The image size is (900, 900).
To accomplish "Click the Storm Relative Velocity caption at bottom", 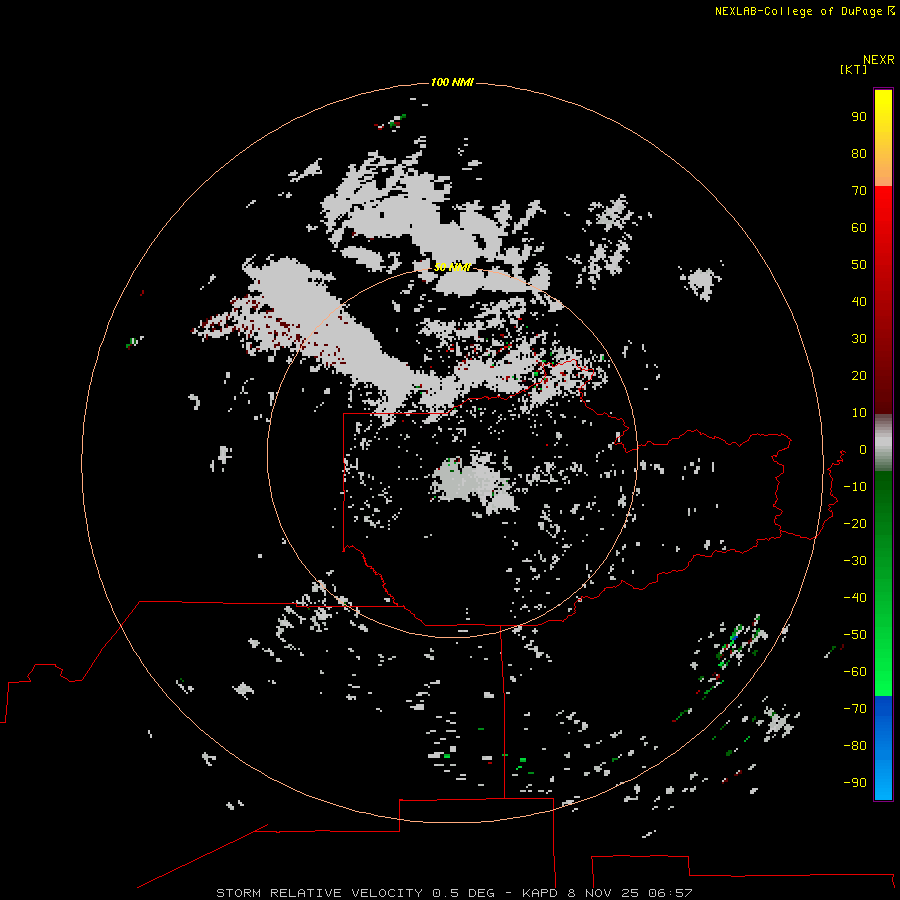I will click(454, 893).
